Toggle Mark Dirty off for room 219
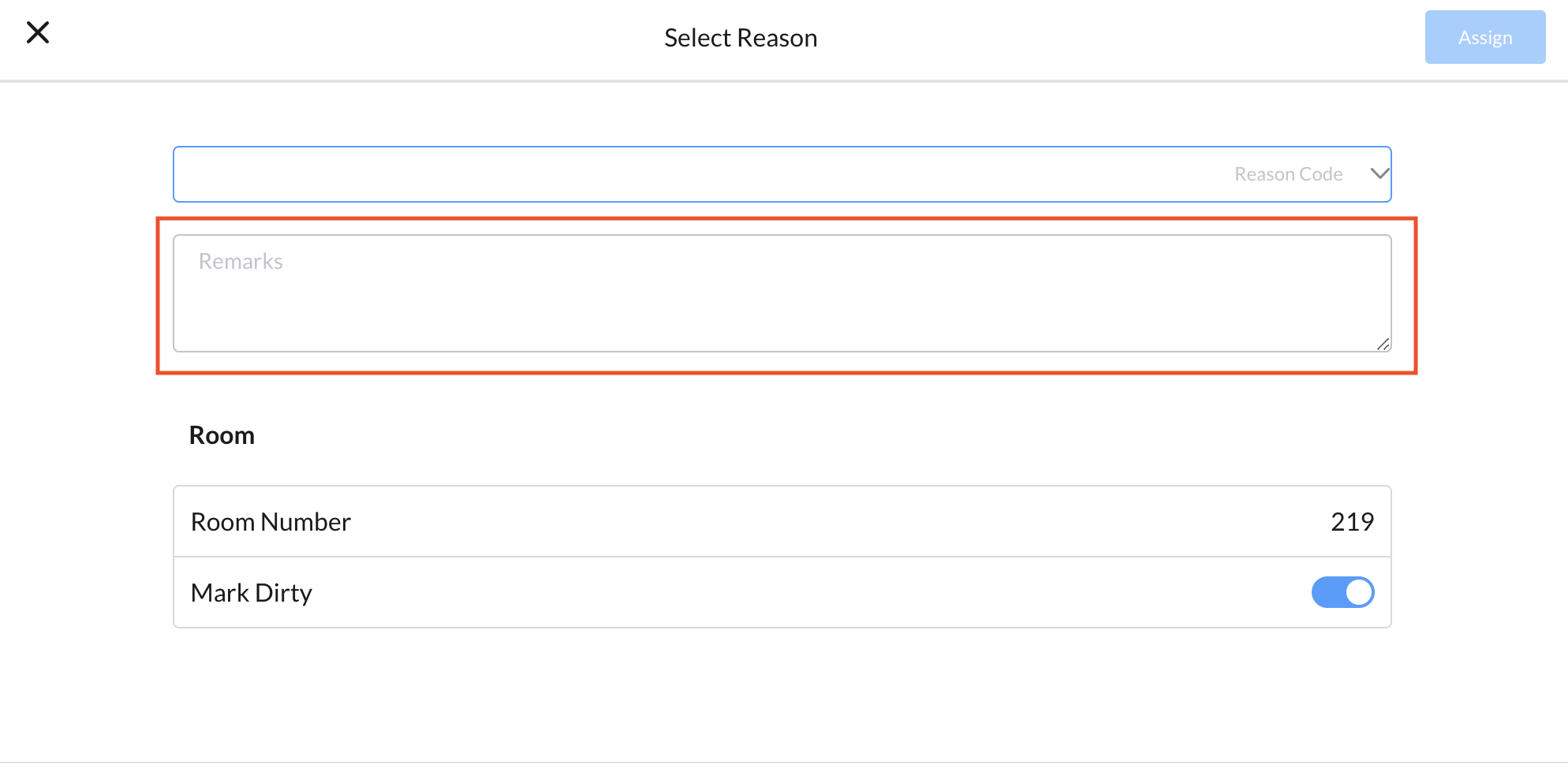The image size is (1568, 768). 1342,592
